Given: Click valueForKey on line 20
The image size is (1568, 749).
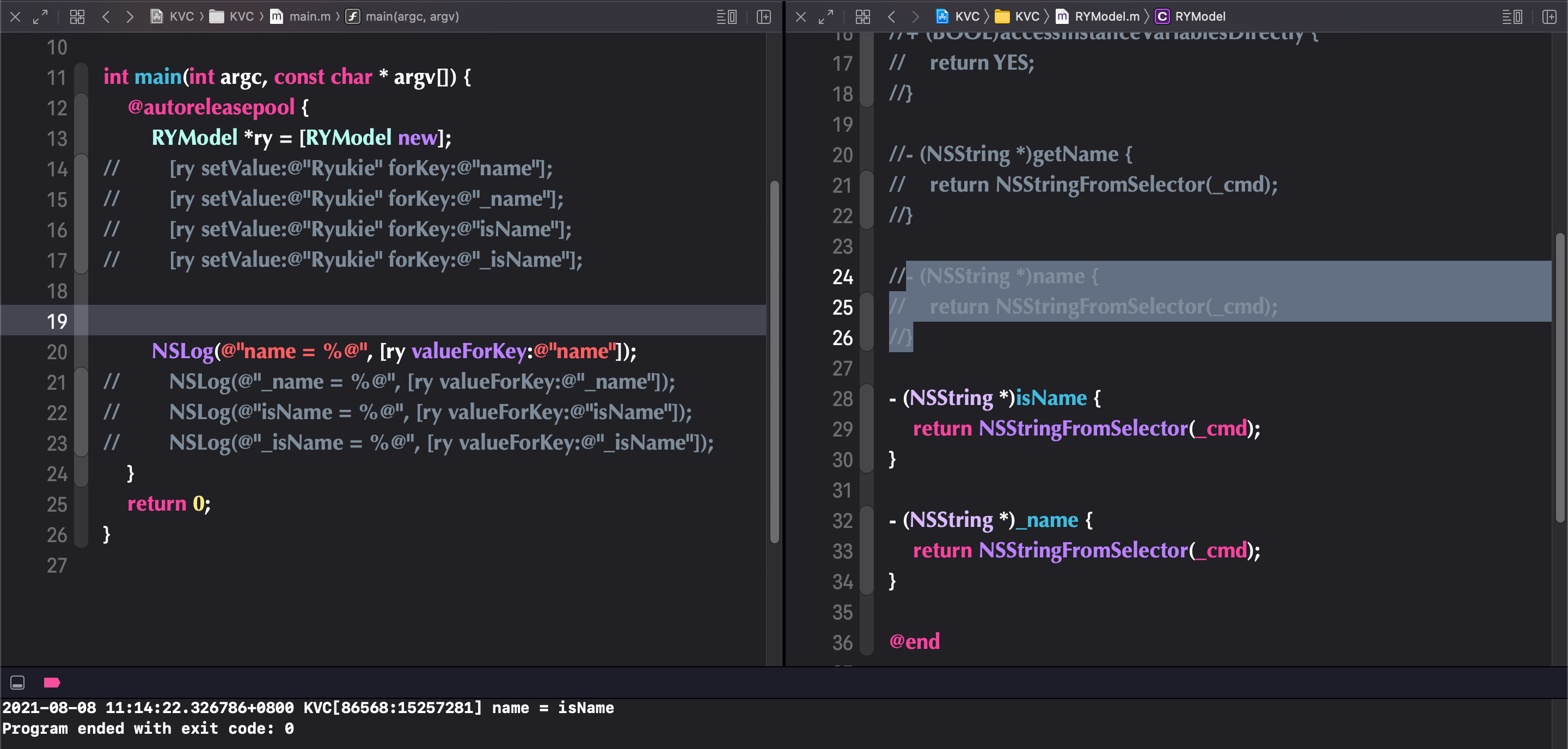Looking at the screenshot, I should [469, 351].
